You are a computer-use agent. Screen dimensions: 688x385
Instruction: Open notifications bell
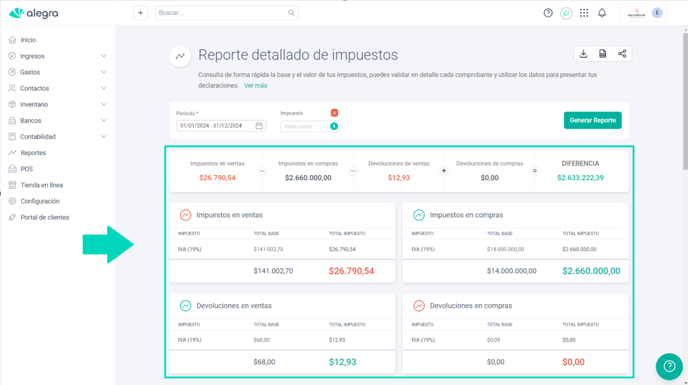click(x=602, y=13)
